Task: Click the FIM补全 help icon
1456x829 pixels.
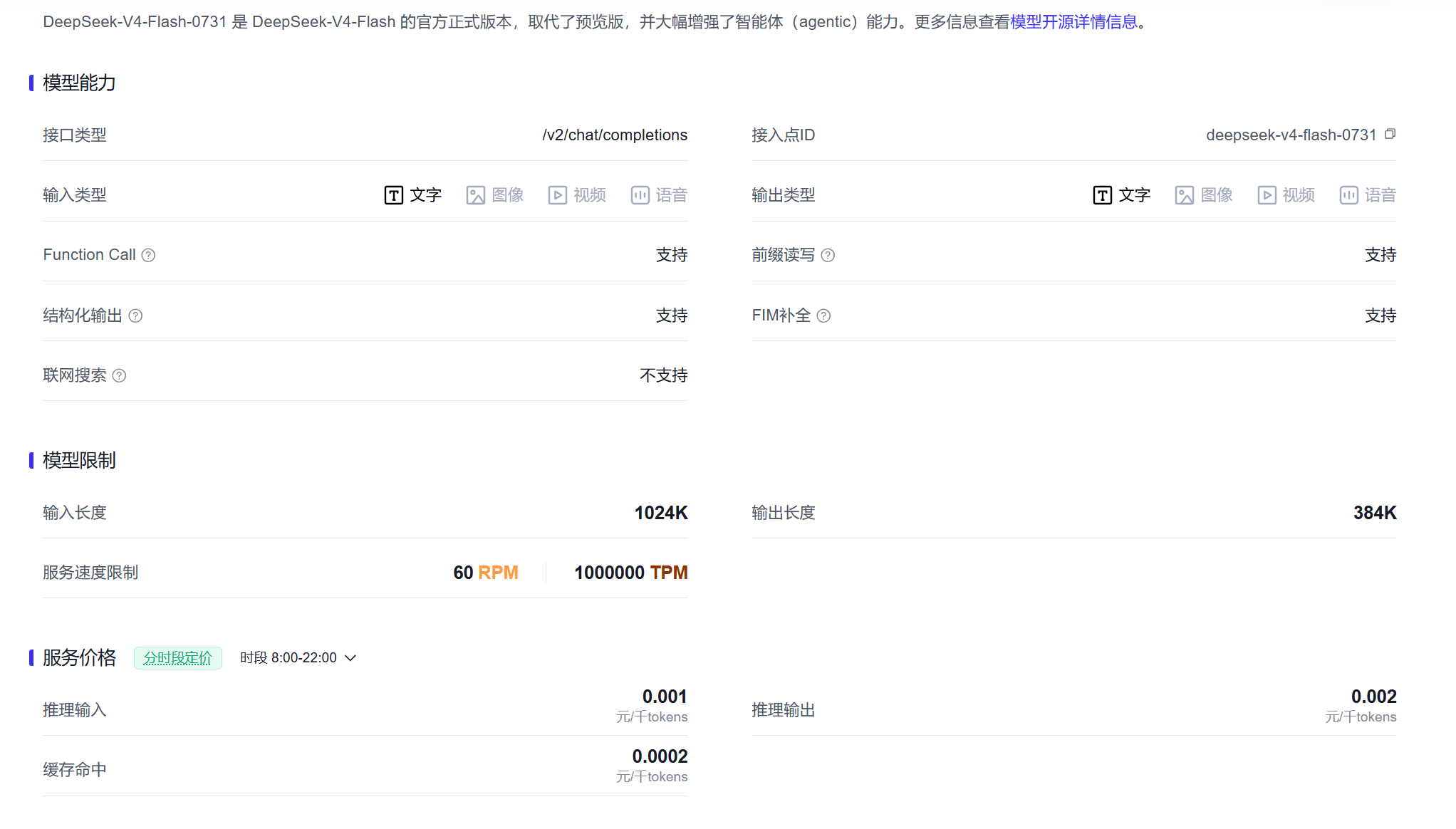Action: point(823,316)
